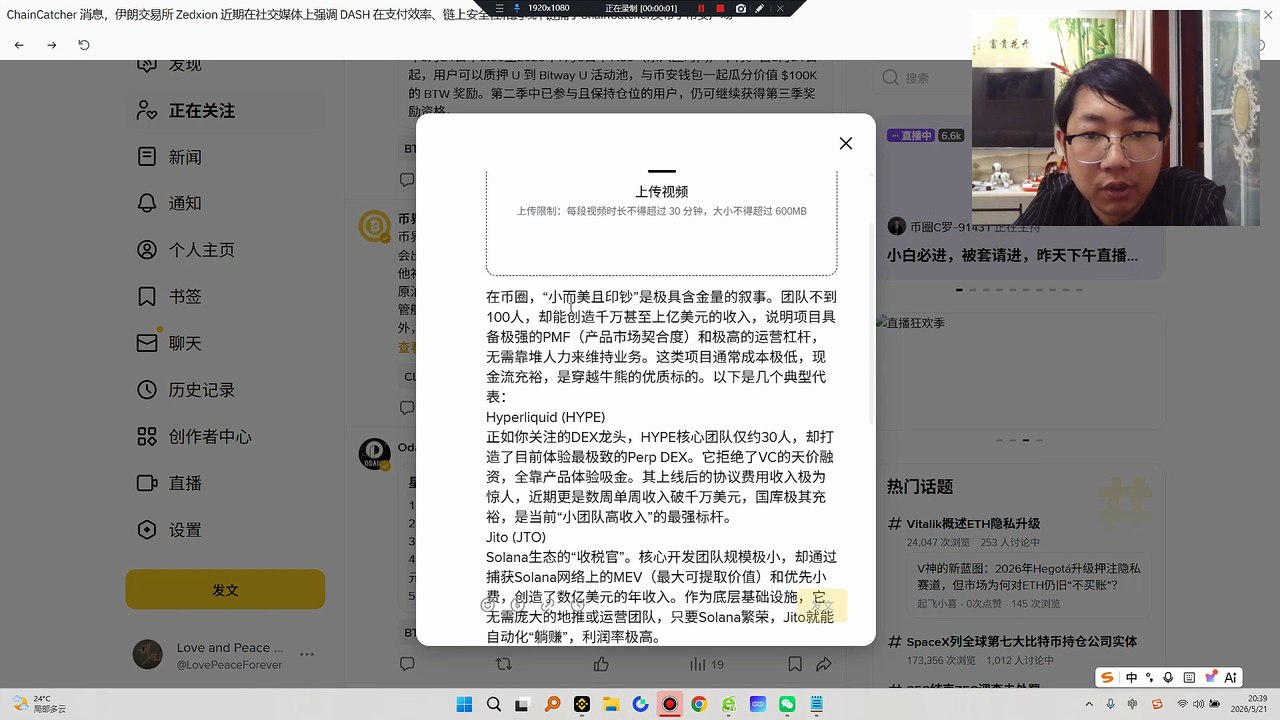Image resolution: width=1280 pixels, height=720 pixels.
Task: Open Windows taskbar search
Action: click(496, 704)
